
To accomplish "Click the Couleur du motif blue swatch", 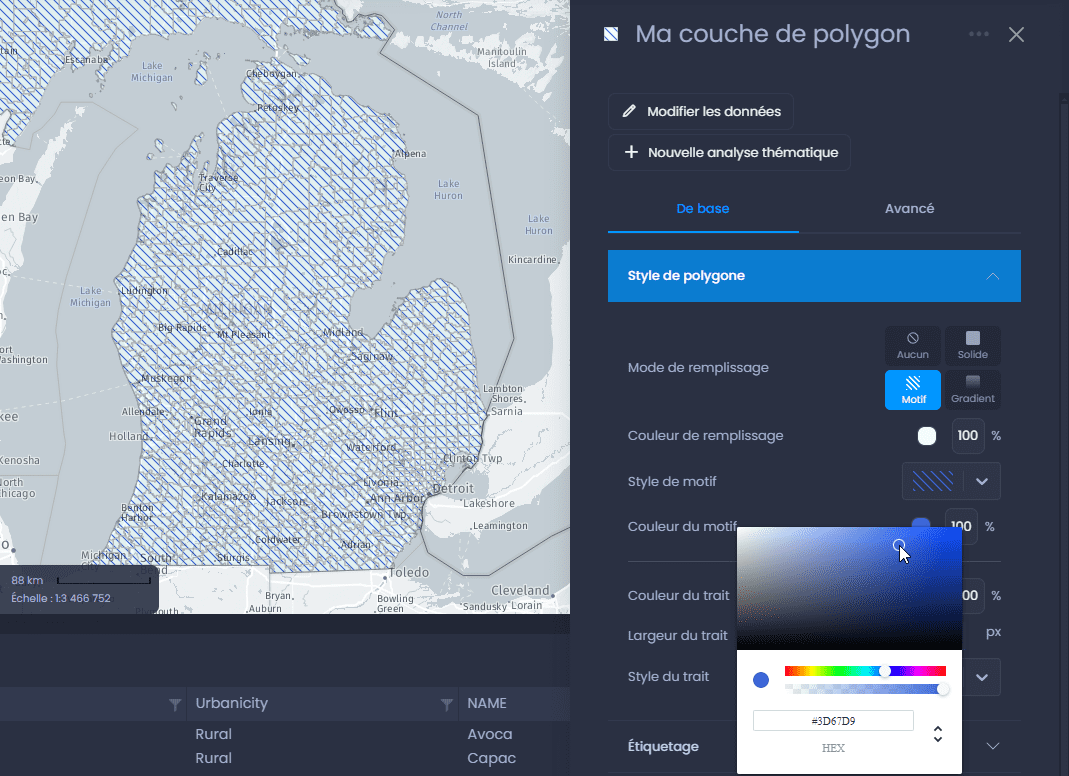I will click(920, 522).
